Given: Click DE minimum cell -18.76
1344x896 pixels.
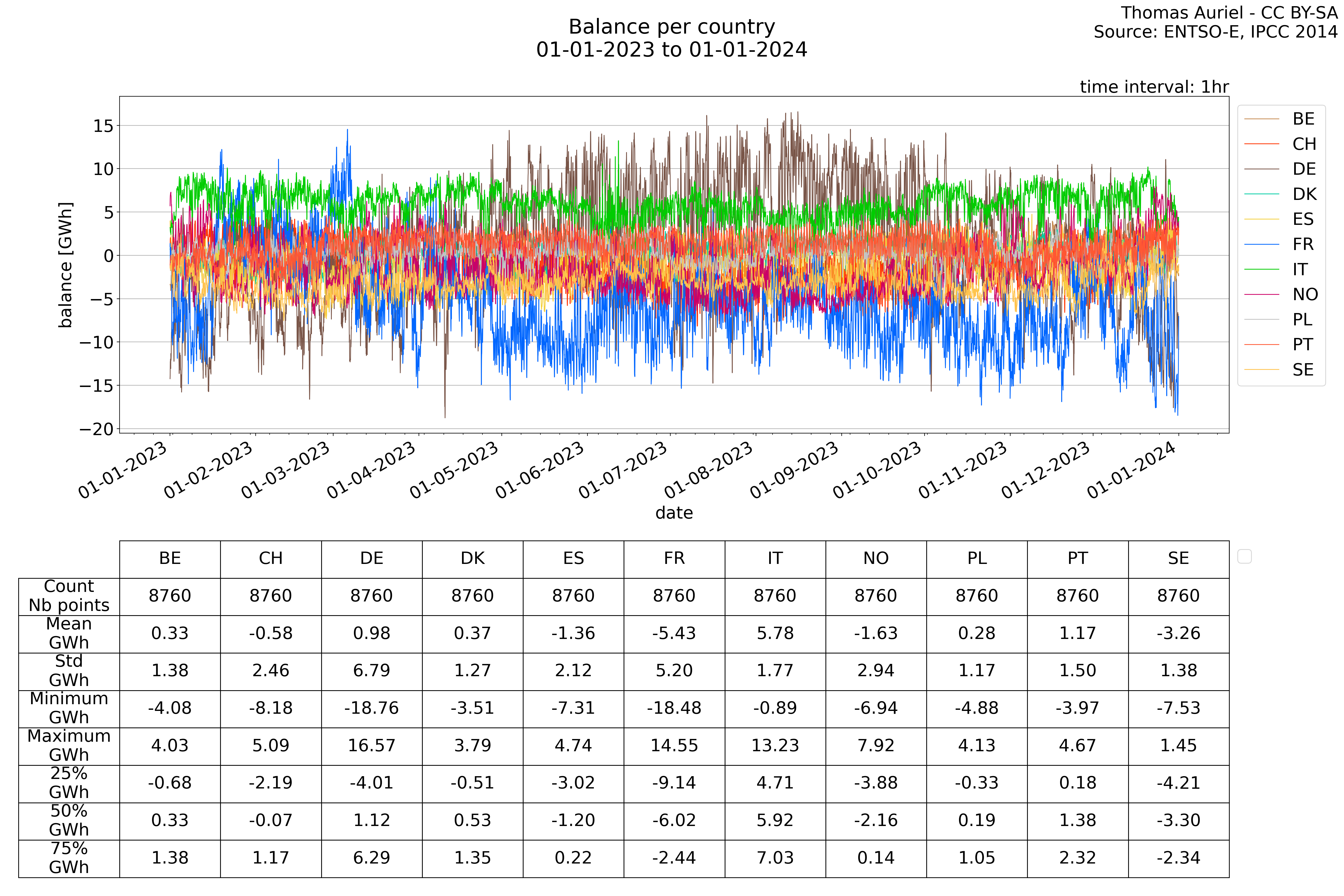Looking at the screenshot, I should coord(372,708).
